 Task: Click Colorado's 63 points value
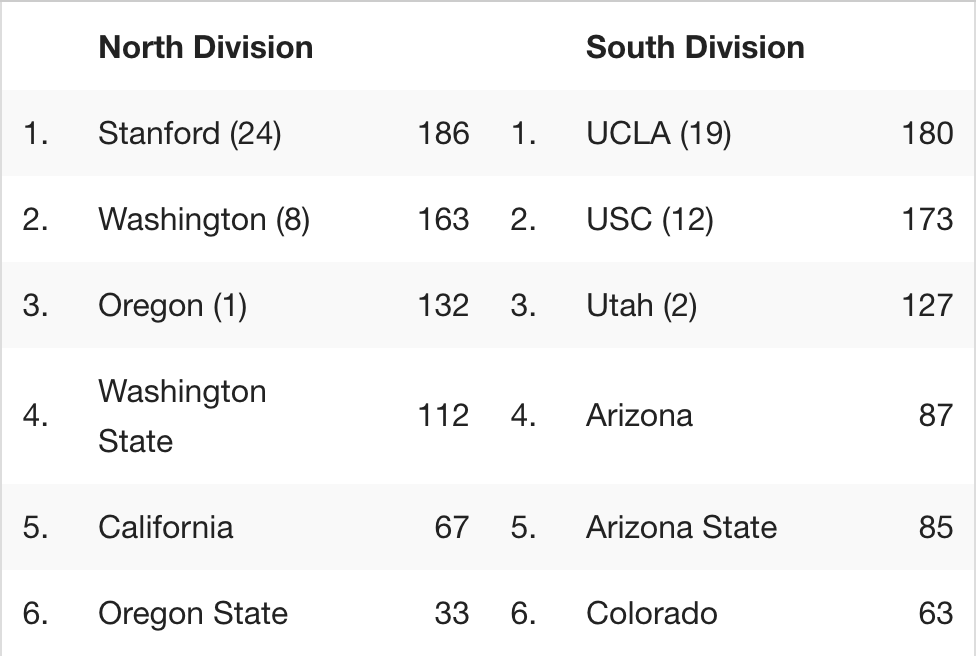936,613
